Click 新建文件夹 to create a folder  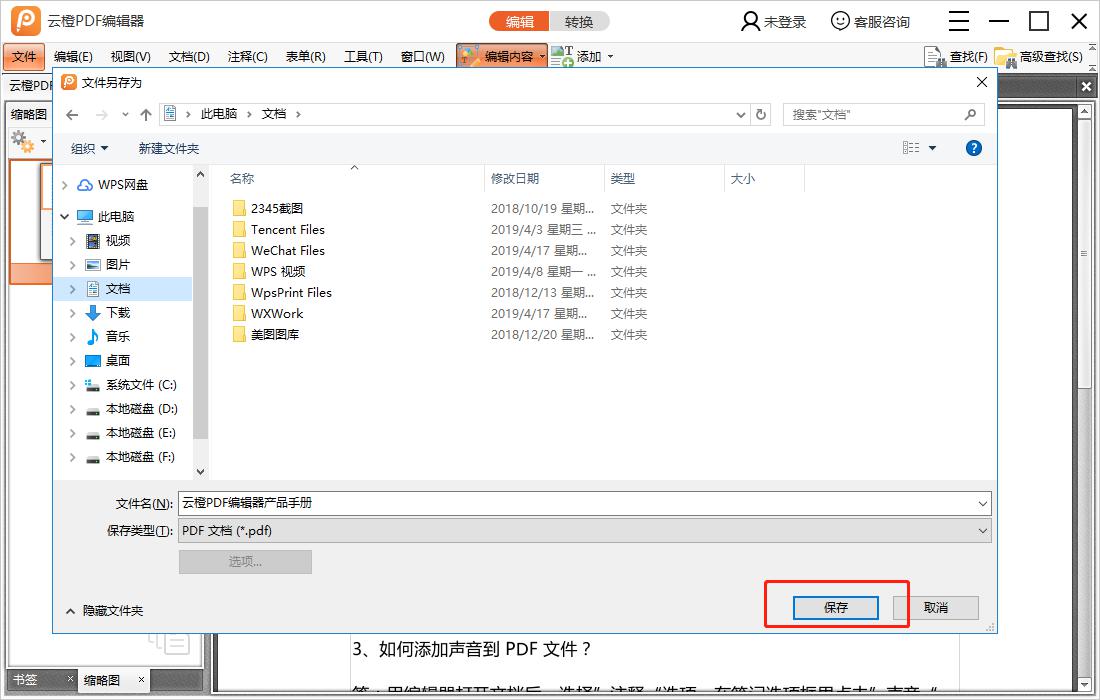pyautogui.click(x=168, y=147)
